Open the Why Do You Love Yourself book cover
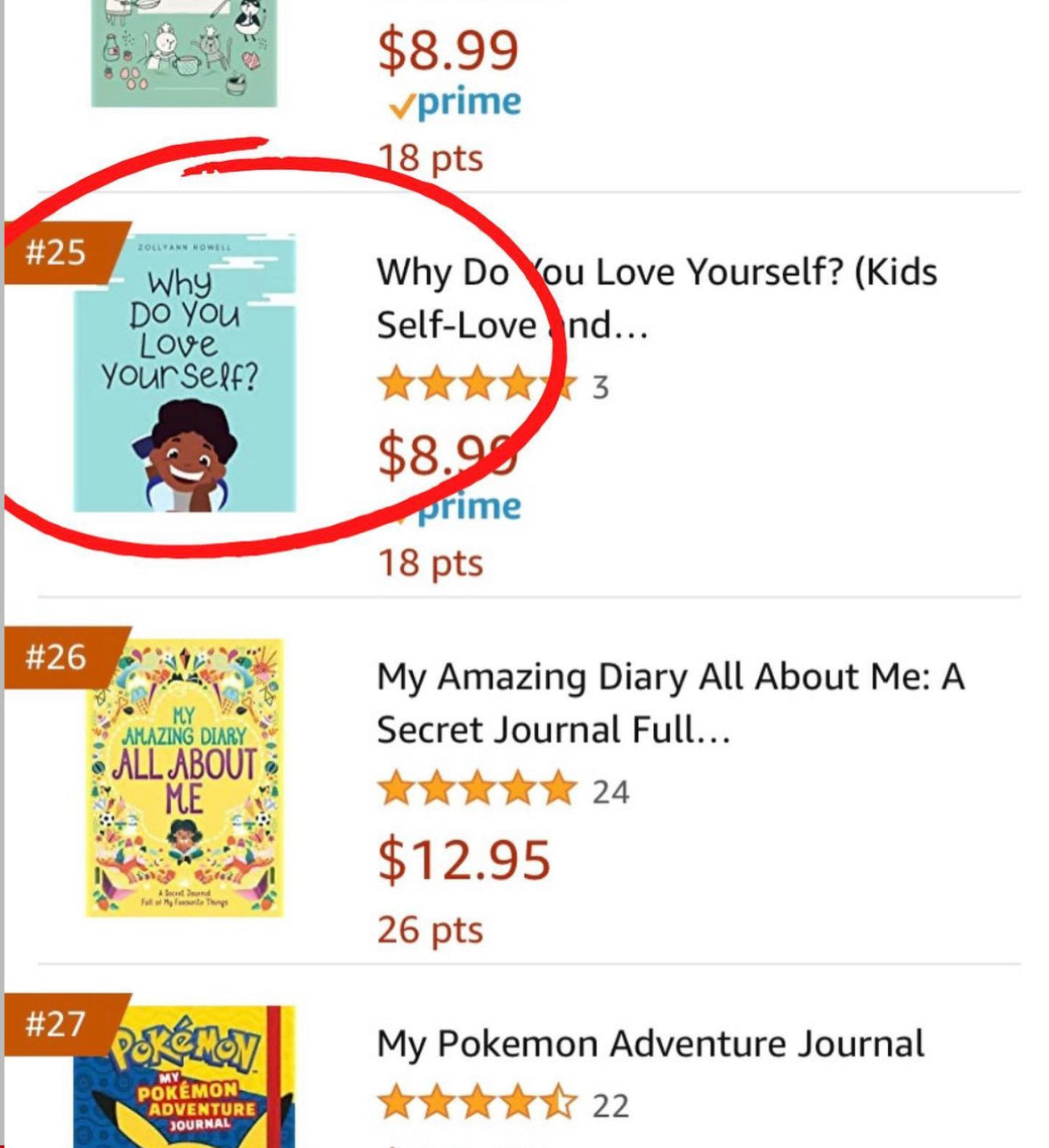This screenshot has width=1049, height=1148. [x=184, y=374]
